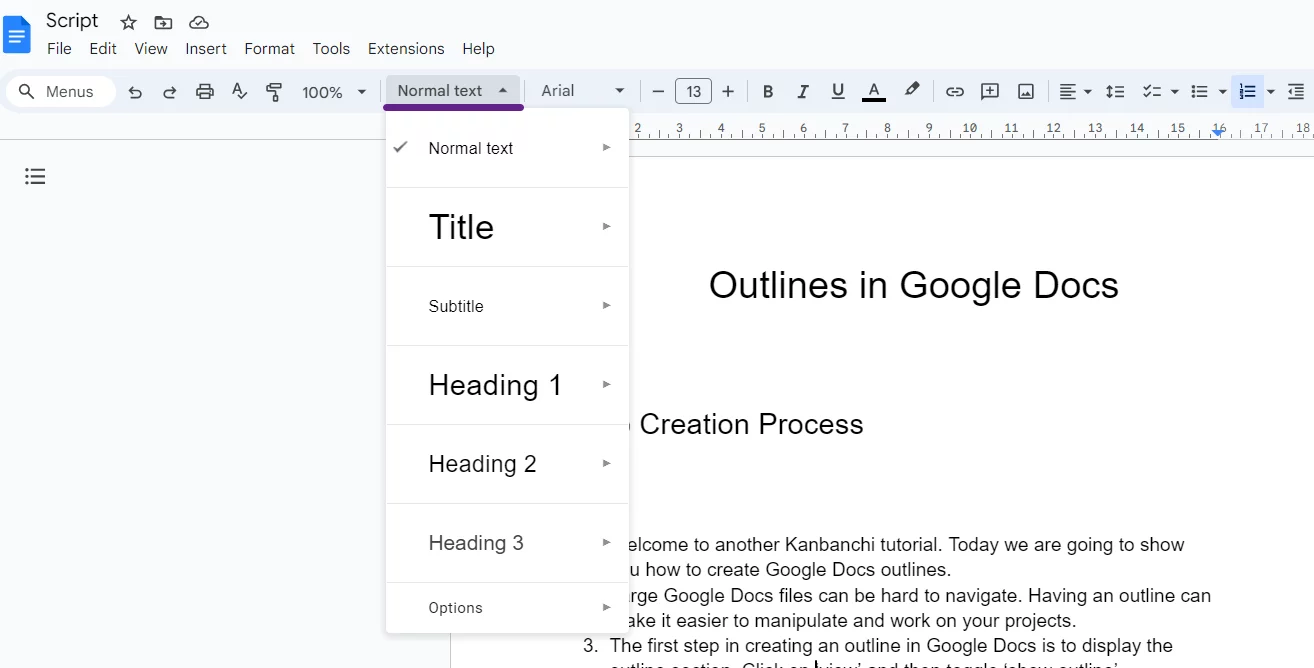Screen dimensions: 1314x668
Task: Select the Title style
Action: [507, 227]
